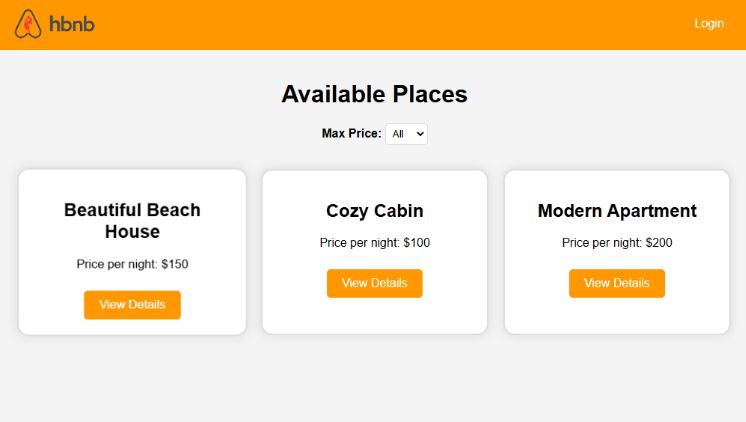Select the Modern Apartment title
Image resolution: width=746 pixels, height=422 pixels.
click(617, 211)
